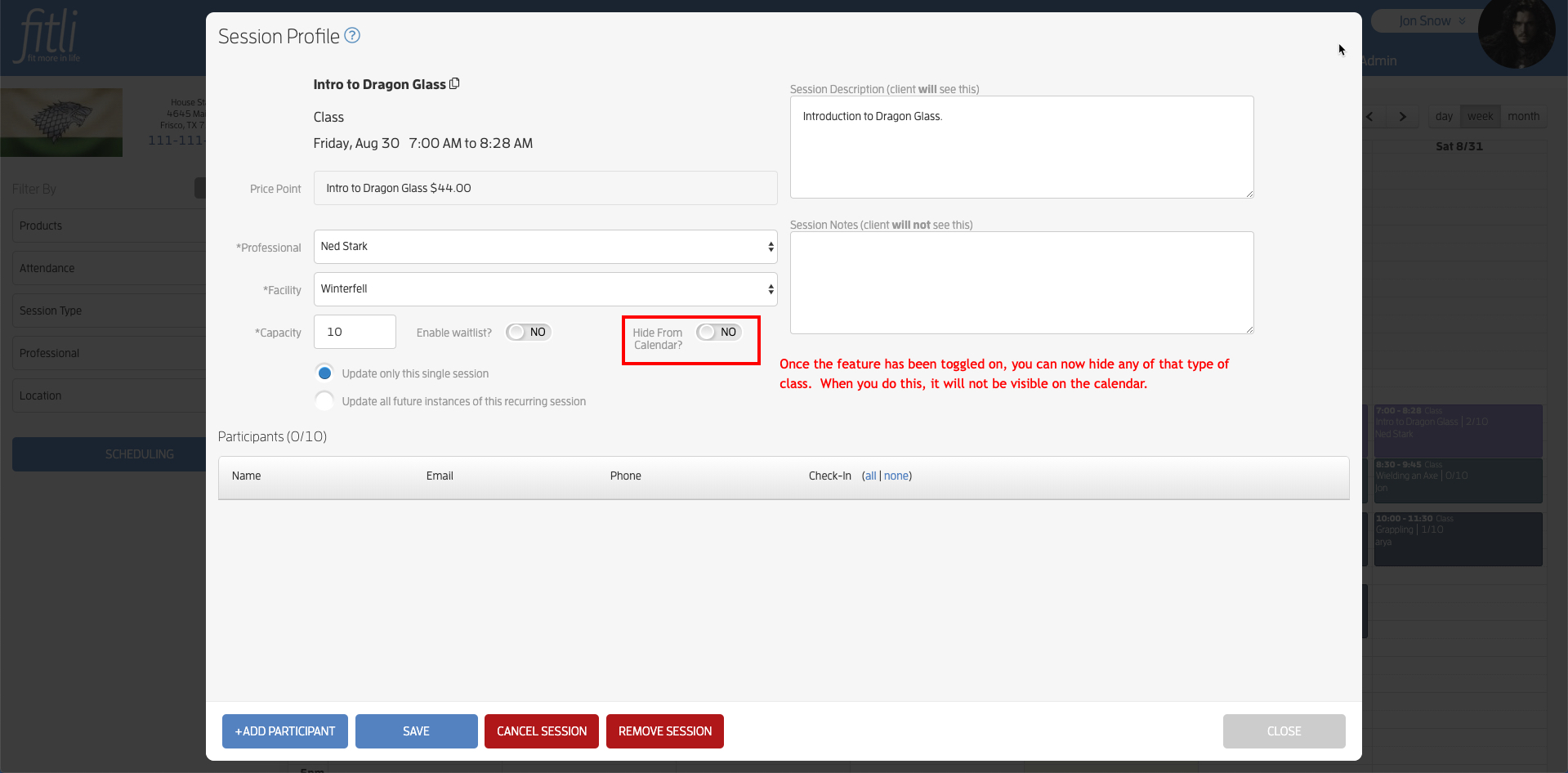Screen dimensions: 1568x773
Task: Open Session Profile help question mark icon
Action: (352, 35)
